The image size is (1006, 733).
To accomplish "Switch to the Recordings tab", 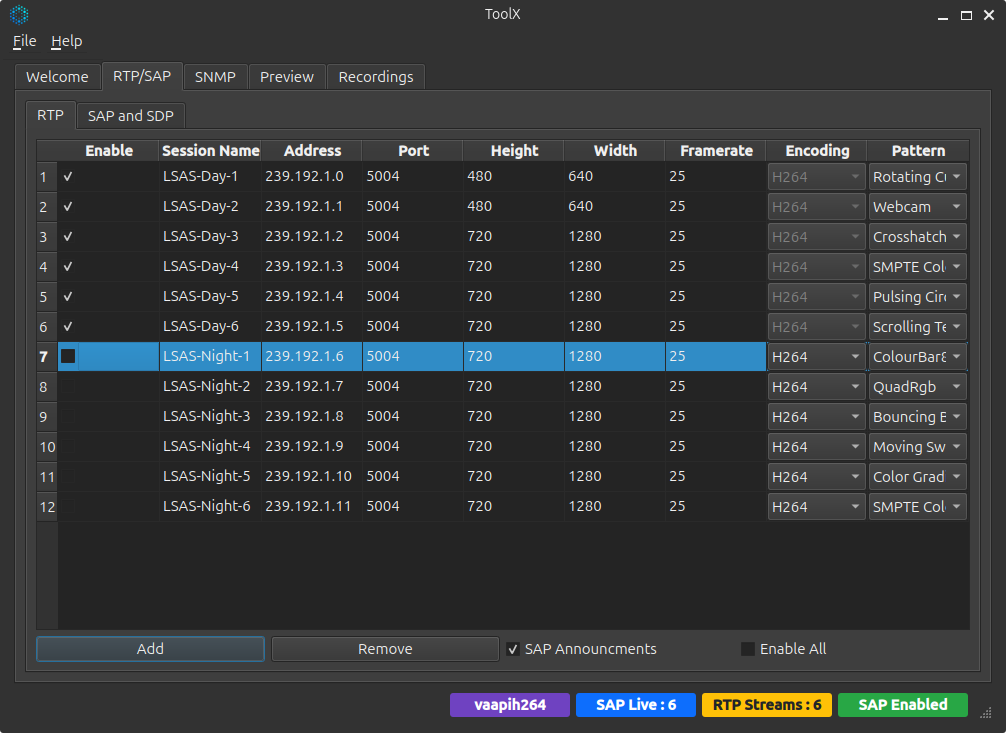I will coord(375,77).
